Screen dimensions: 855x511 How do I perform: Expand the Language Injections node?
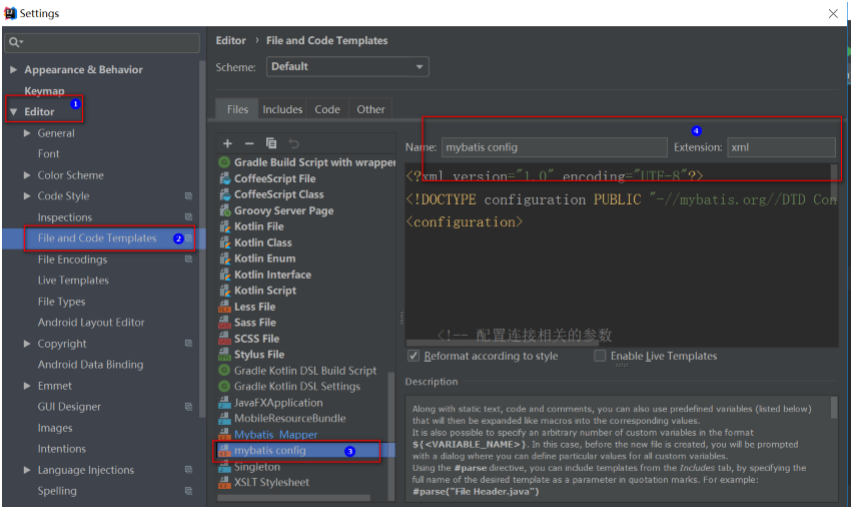(x=27, y=471)
